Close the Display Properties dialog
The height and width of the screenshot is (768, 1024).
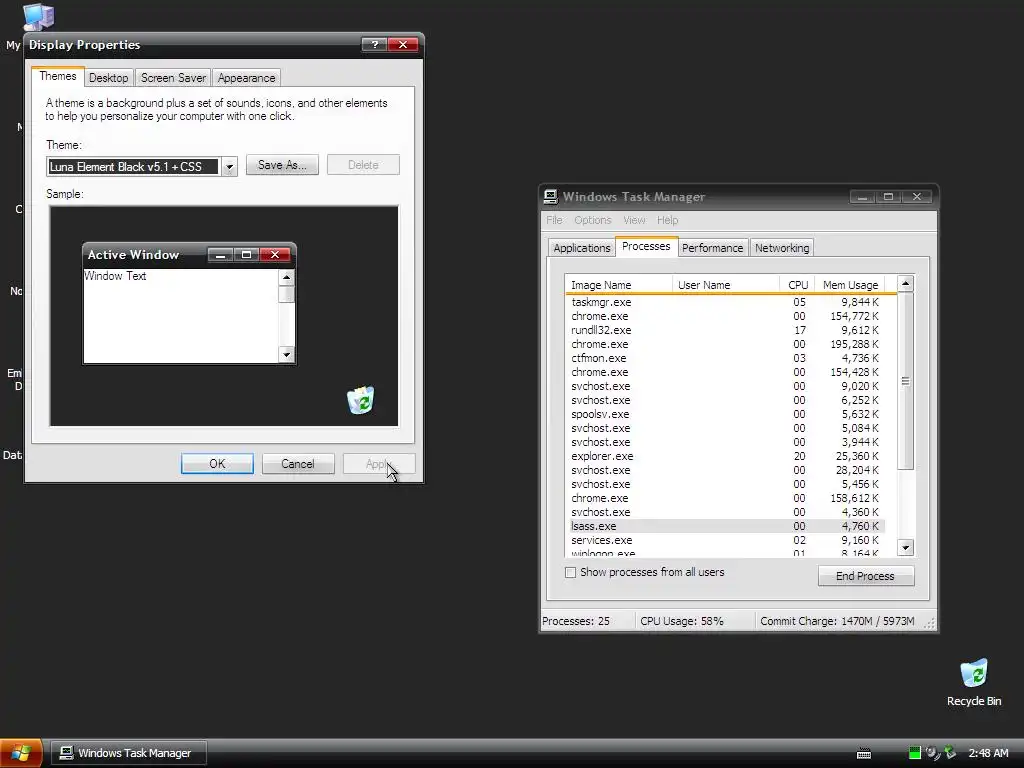403,44
